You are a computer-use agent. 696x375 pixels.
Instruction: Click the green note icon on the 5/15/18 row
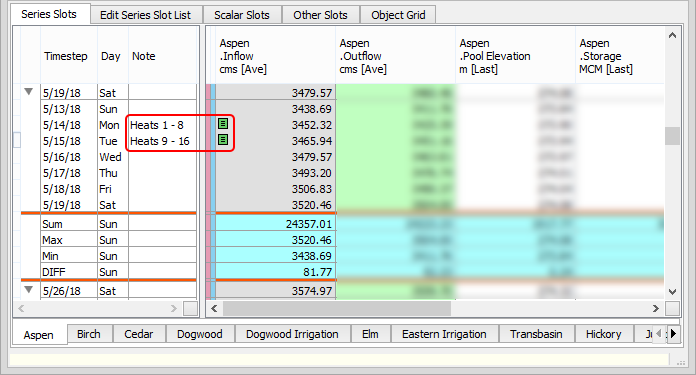223,140
